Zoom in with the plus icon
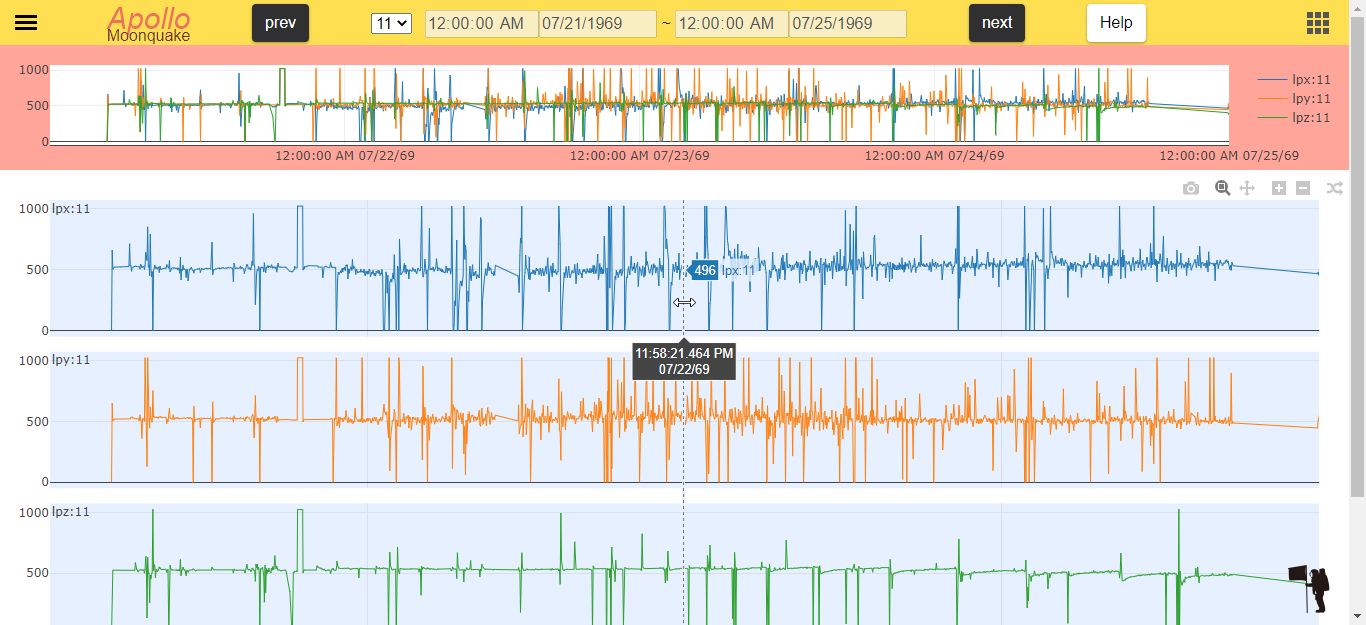The width and height of the screenshot is (1366, 625). (1279, 188)
